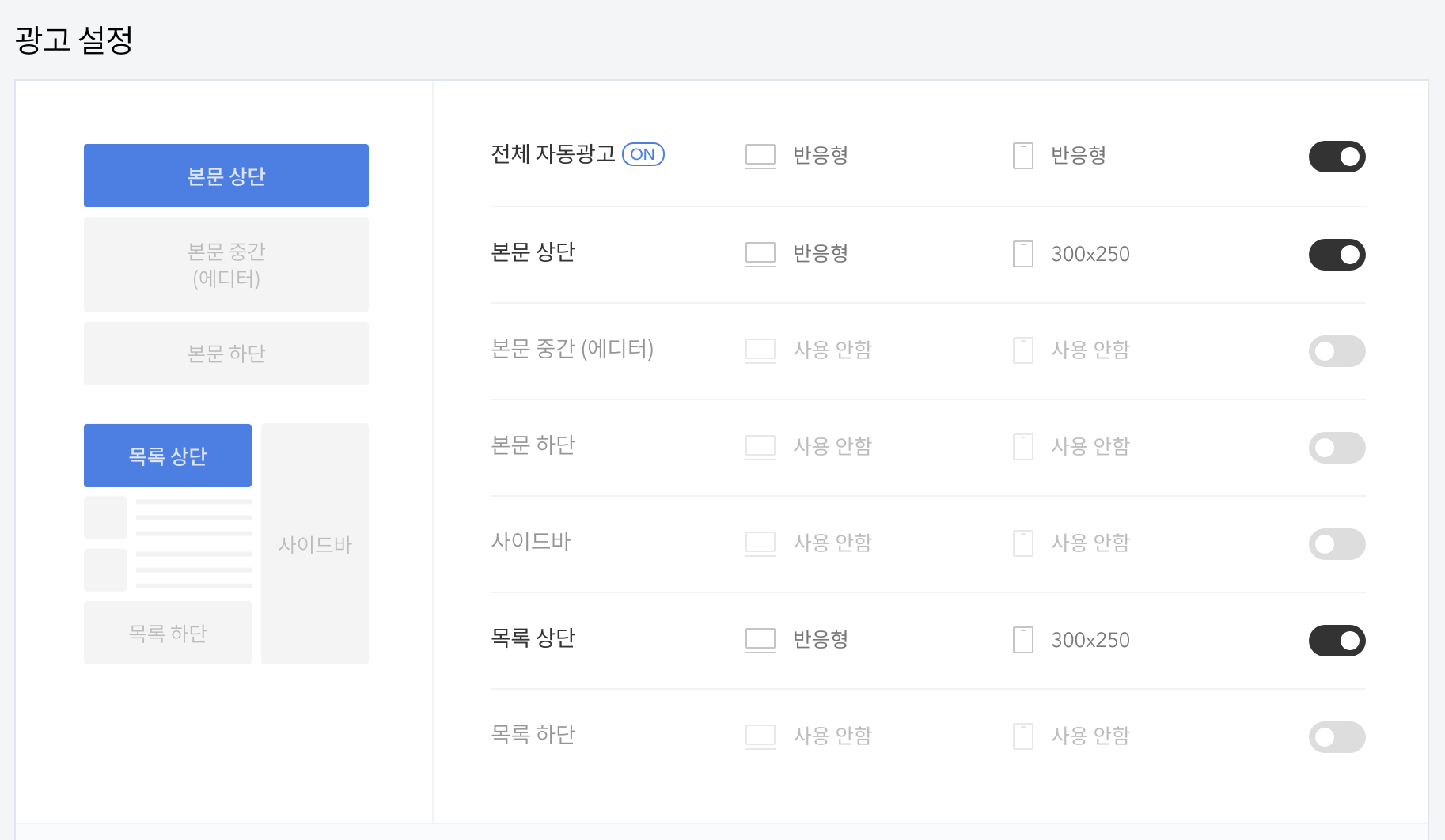Image resolution: width=1445 pixels, height=840 pixels.
Task: Open the 300x250 size selector for 본문 상단
Action: (x=1090, y=254)
